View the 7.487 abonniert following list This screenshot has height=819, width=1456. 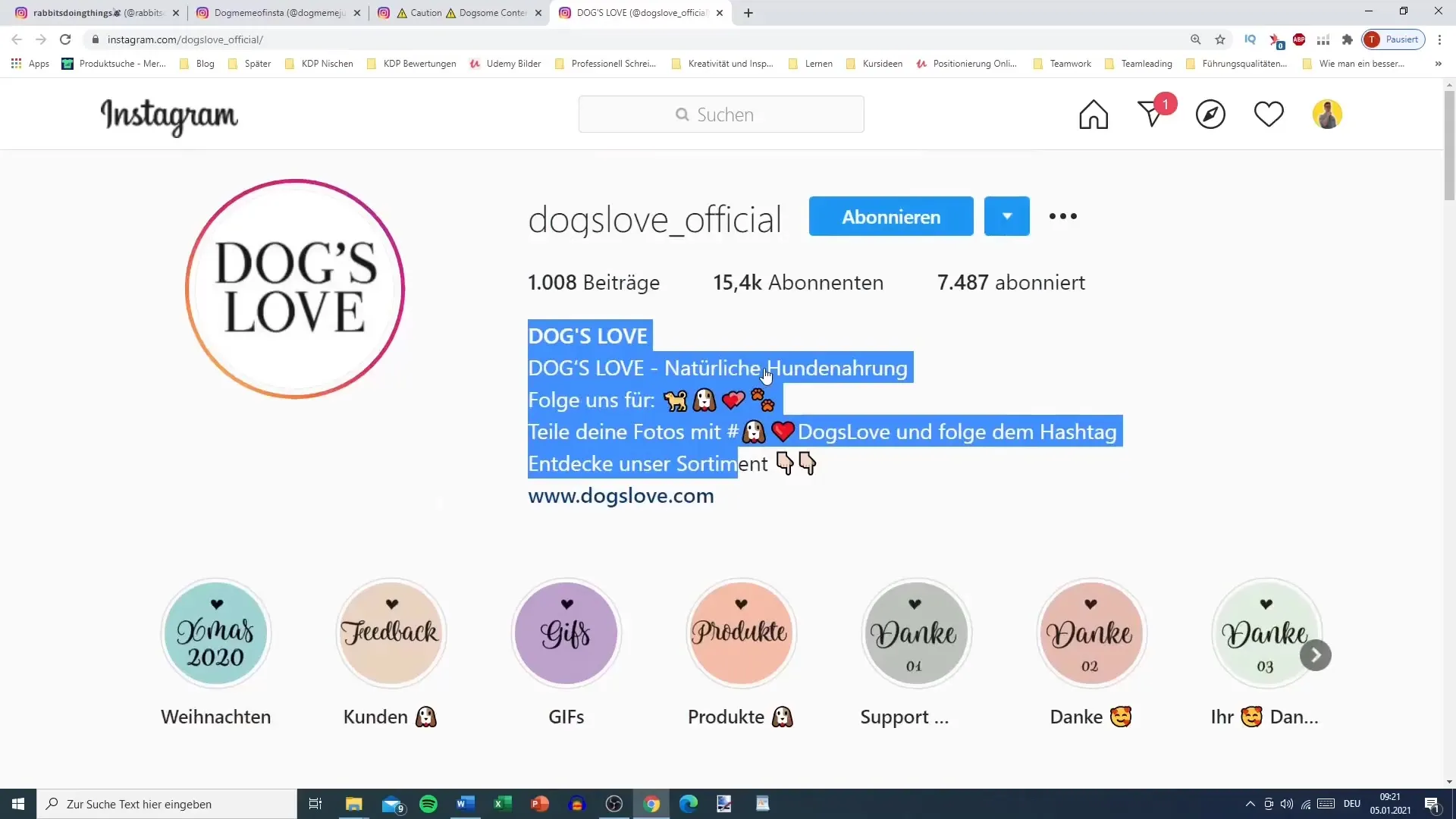(x=1011, y=283)
